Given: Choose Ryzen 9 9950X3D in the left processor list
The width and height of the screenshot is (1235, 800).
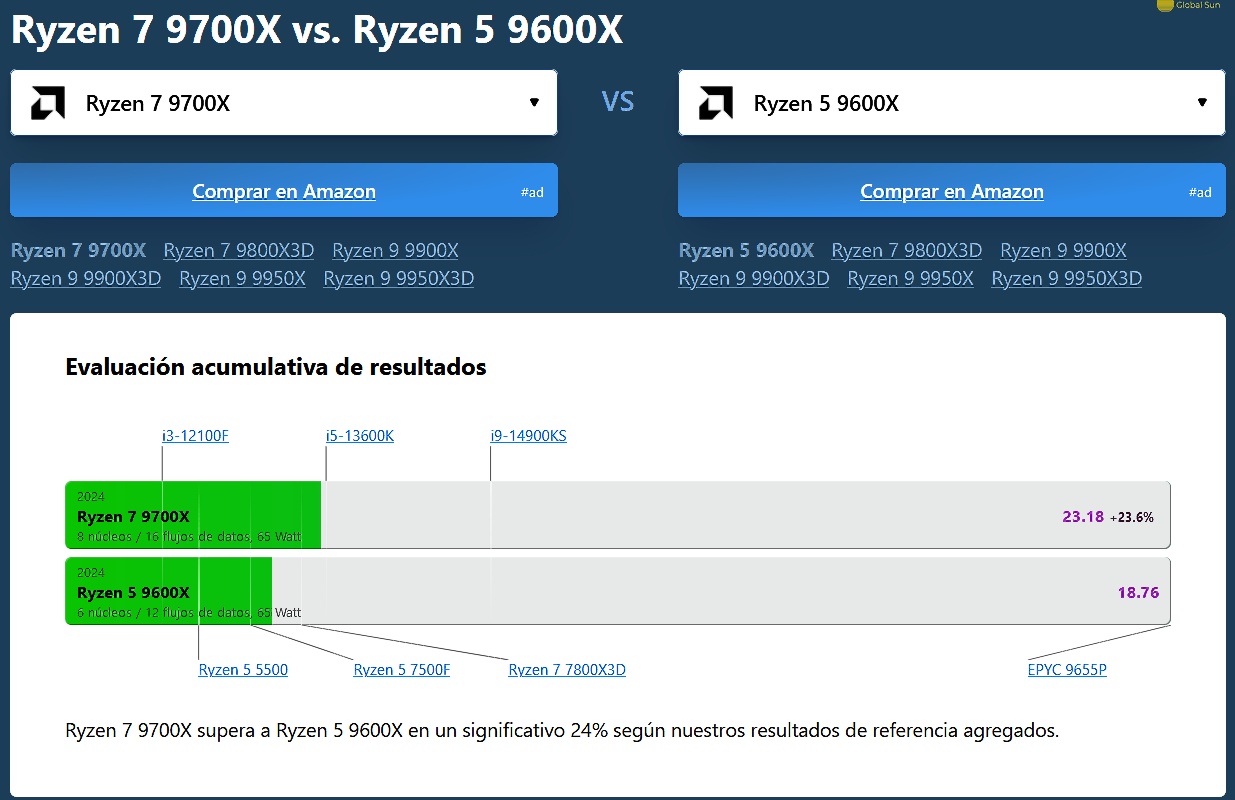Looking at the screenshot, I should 399,278.
